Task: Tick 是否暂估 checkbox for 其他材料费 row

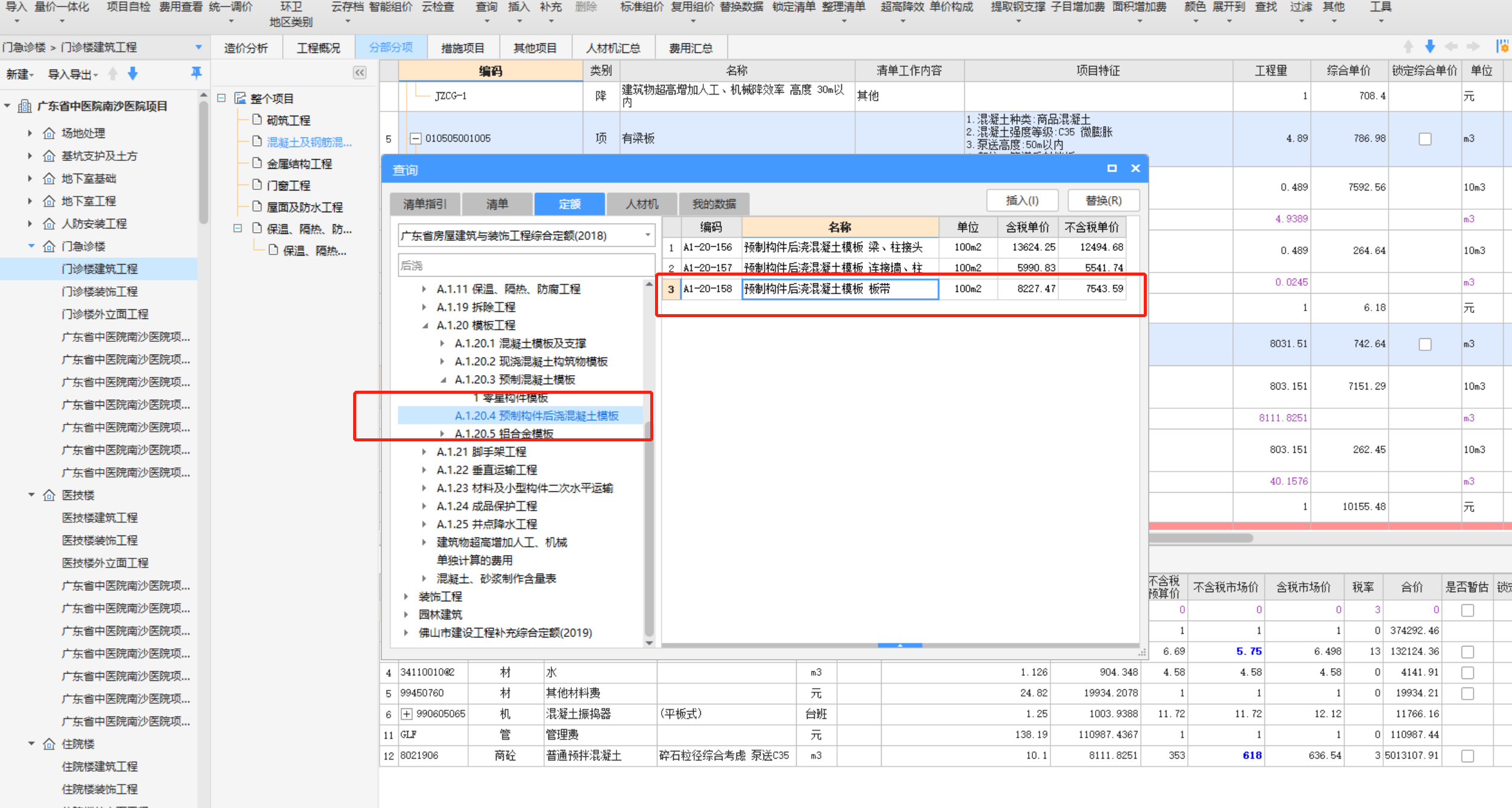Action: (1467, 693)
